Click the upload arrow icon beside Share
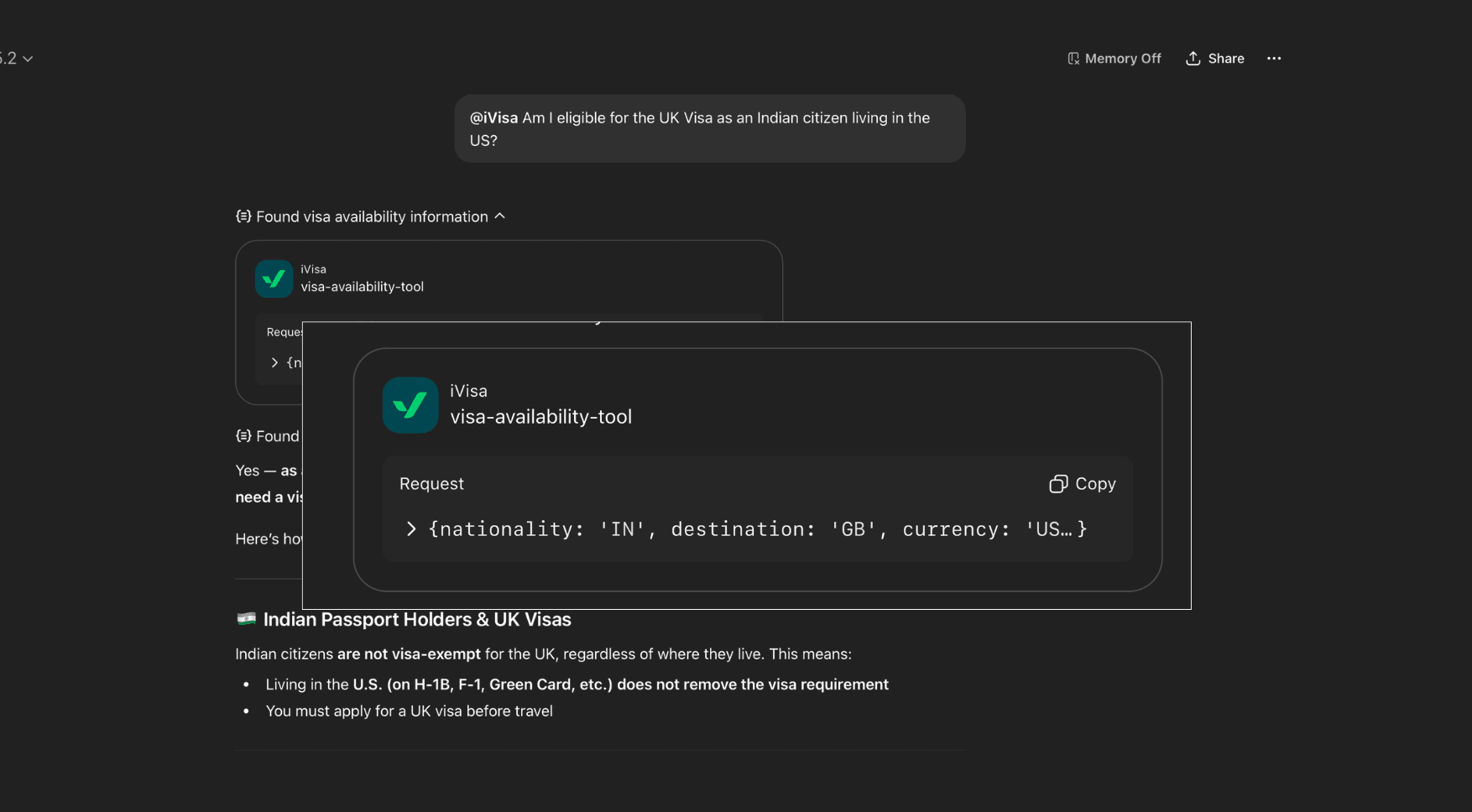This screenshot has height=812, width=1472. [1193, 59]
